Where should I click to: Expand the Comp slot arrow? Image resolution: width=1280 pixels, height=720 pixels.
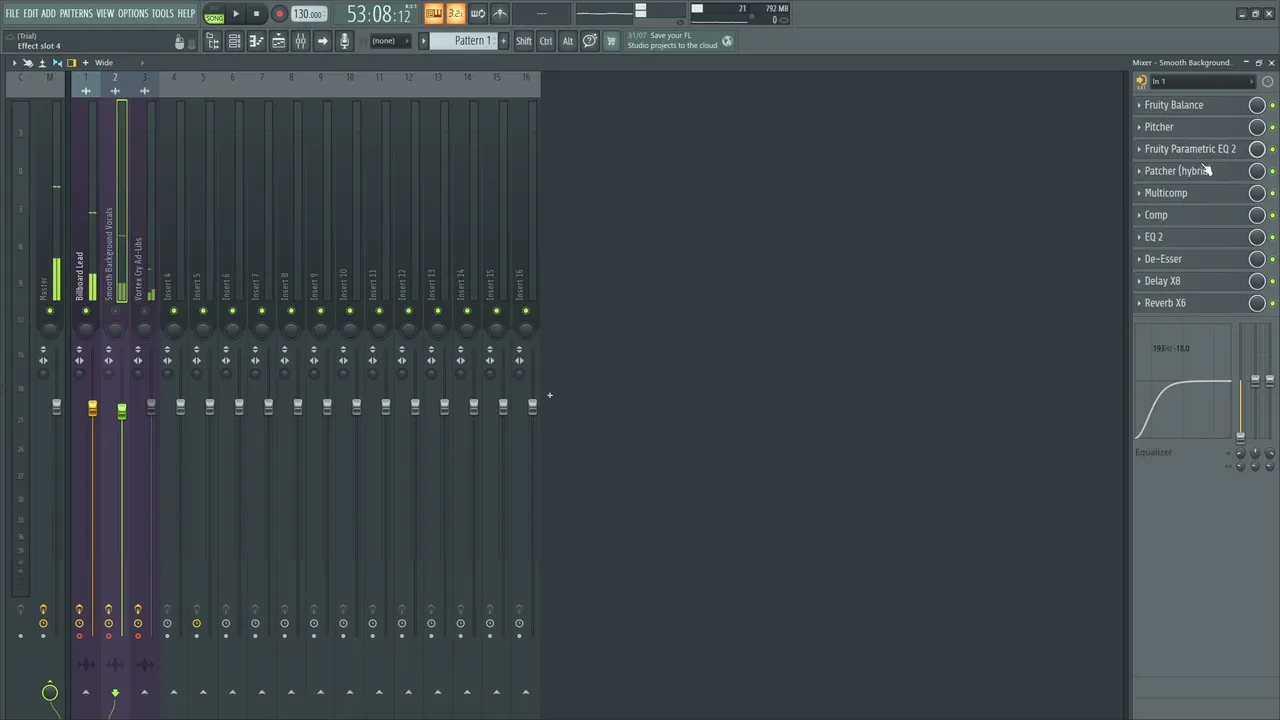1139,215
